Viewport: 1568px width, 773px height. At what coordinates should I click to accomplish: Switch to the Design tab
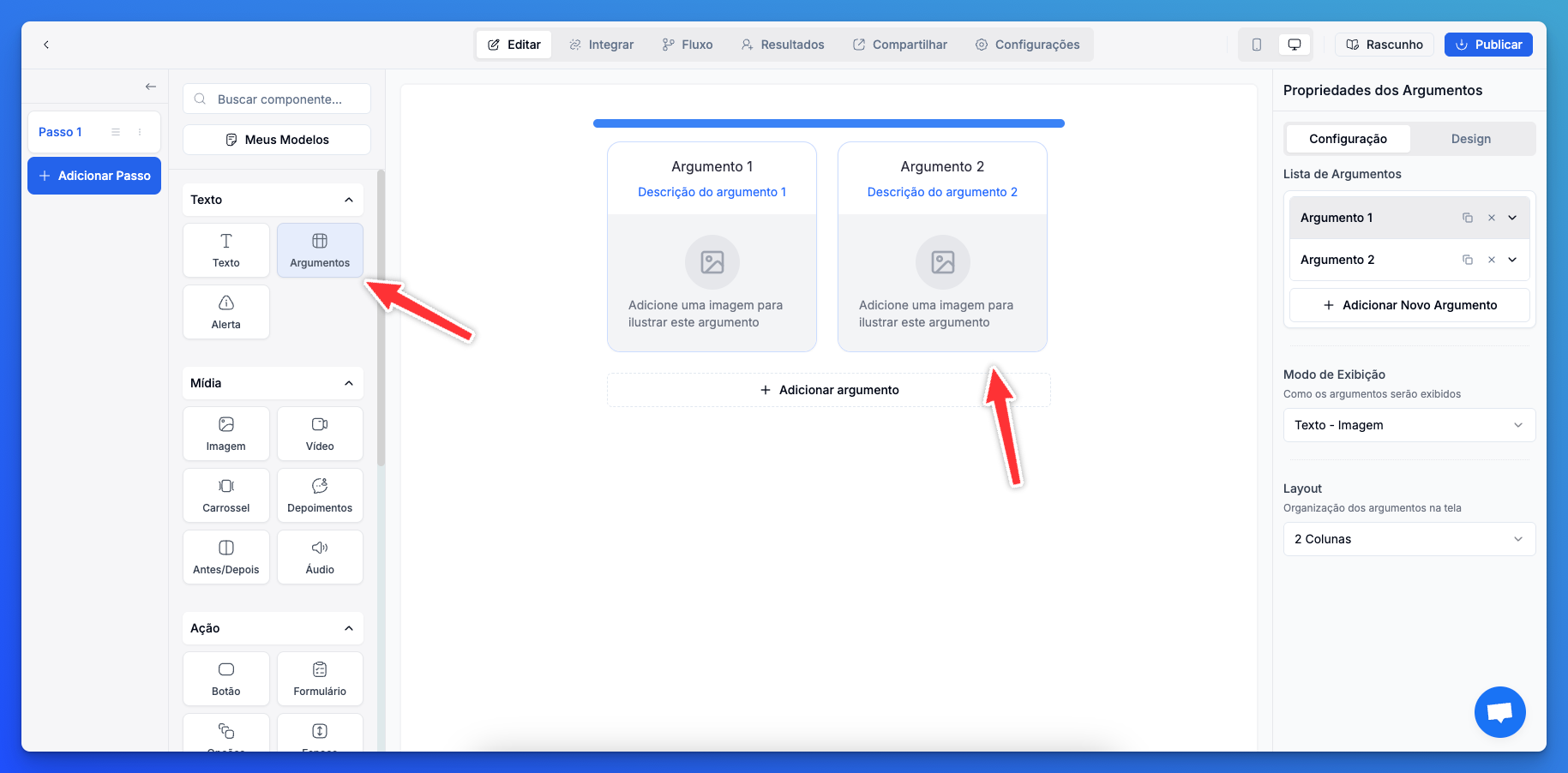[1470, 139]
